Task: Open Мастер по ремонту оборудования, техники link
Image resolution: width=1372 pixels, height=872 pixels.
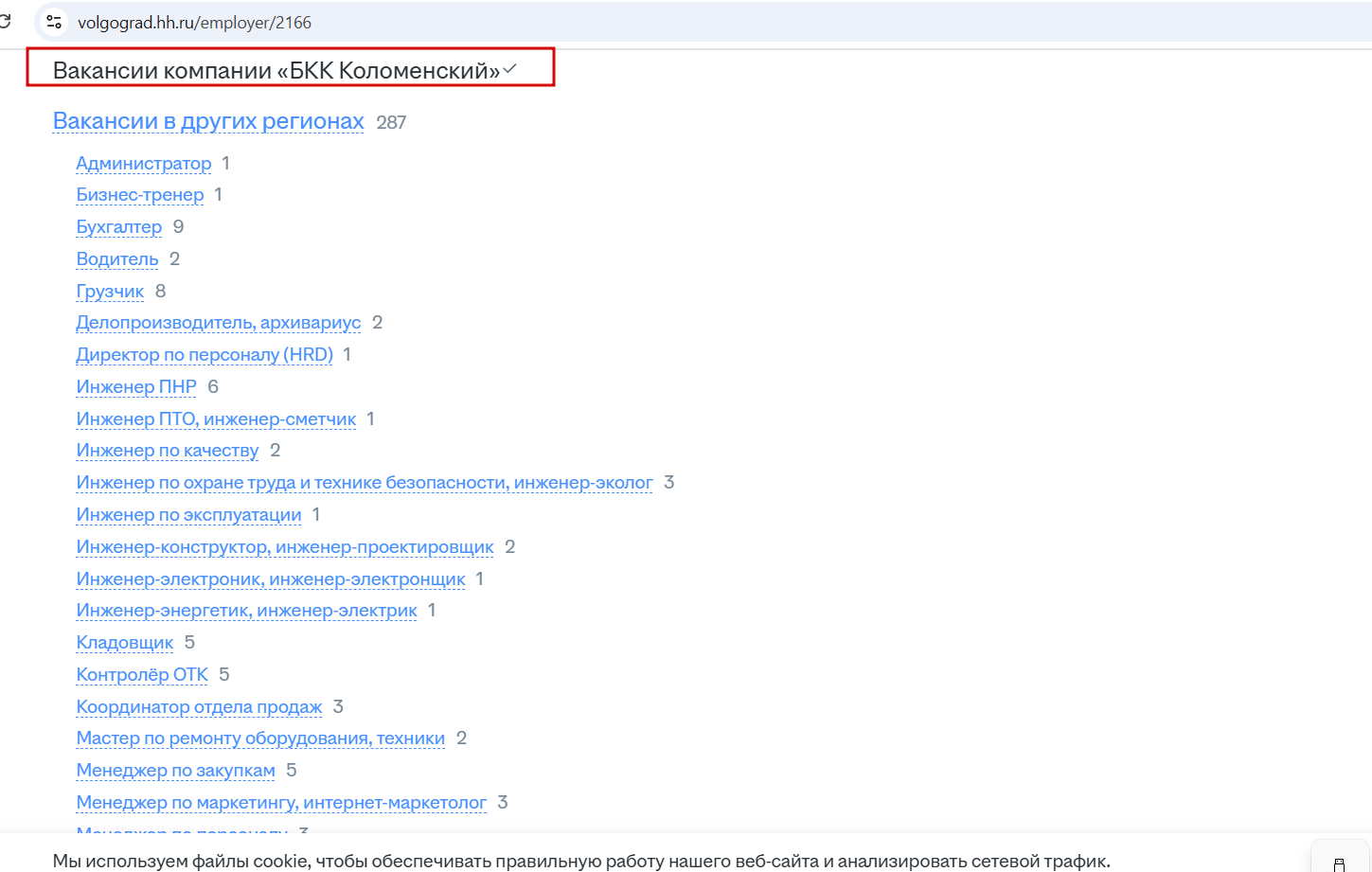Action: pyautogui.click(x=260, y=739)
